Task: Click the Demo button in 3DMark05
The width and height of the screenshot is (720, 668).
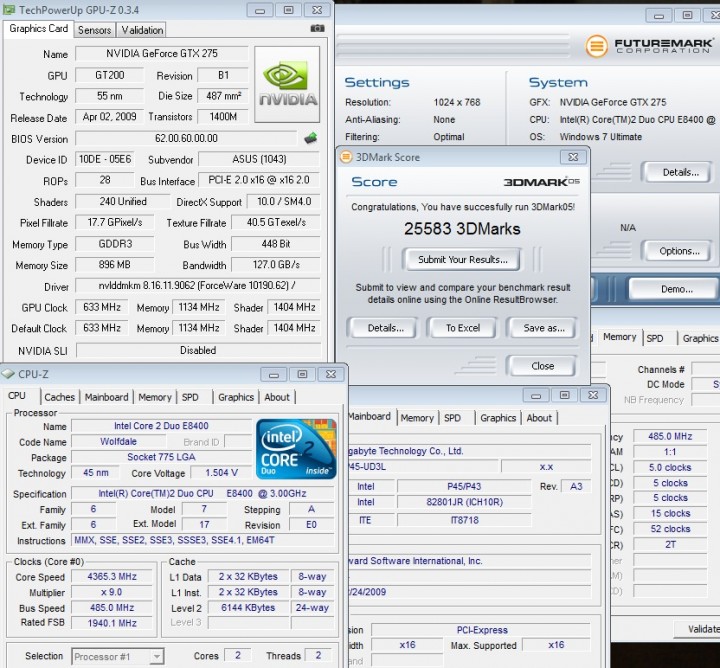Action: click(676, 289)
